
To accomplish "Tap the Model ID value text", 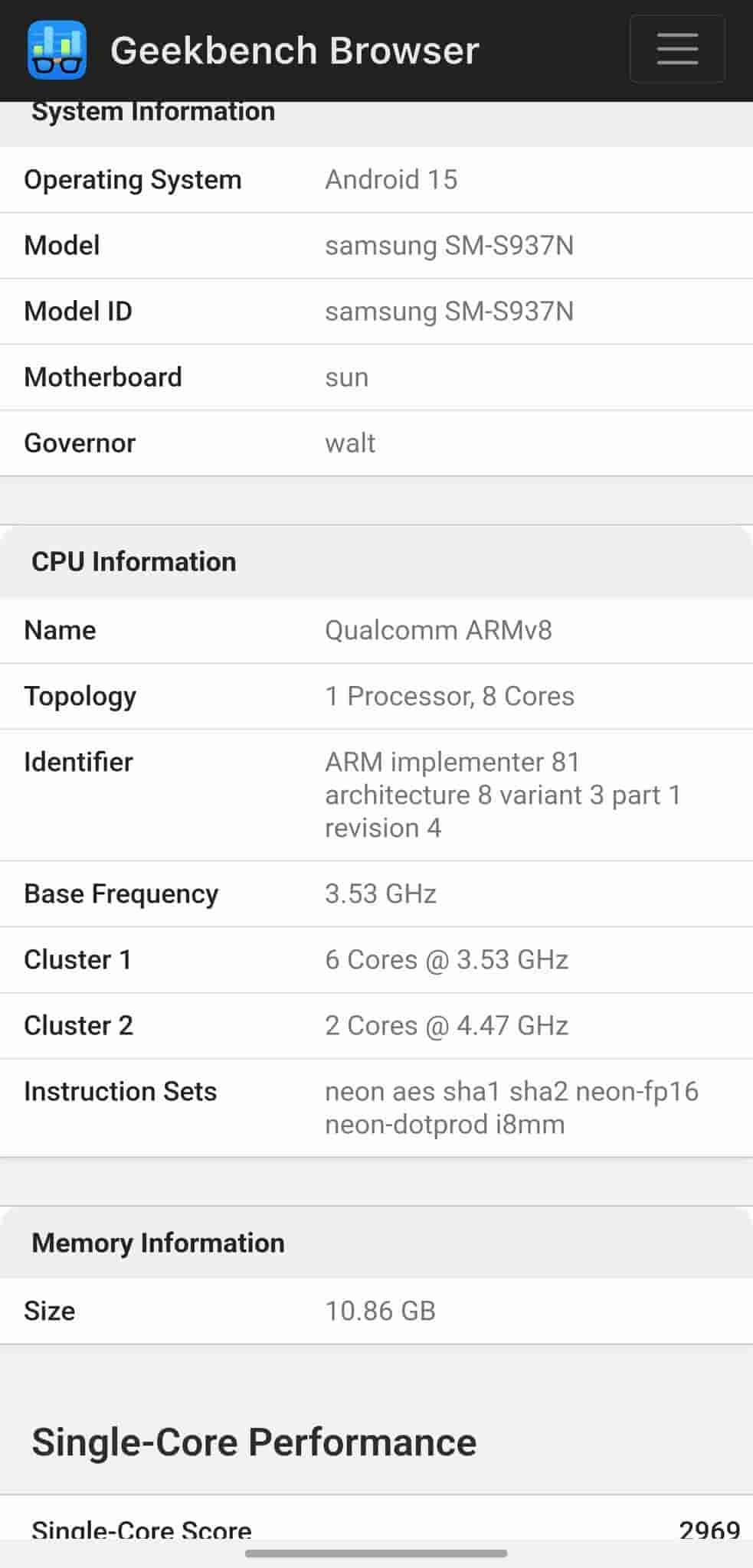I will tap(449, 312).
